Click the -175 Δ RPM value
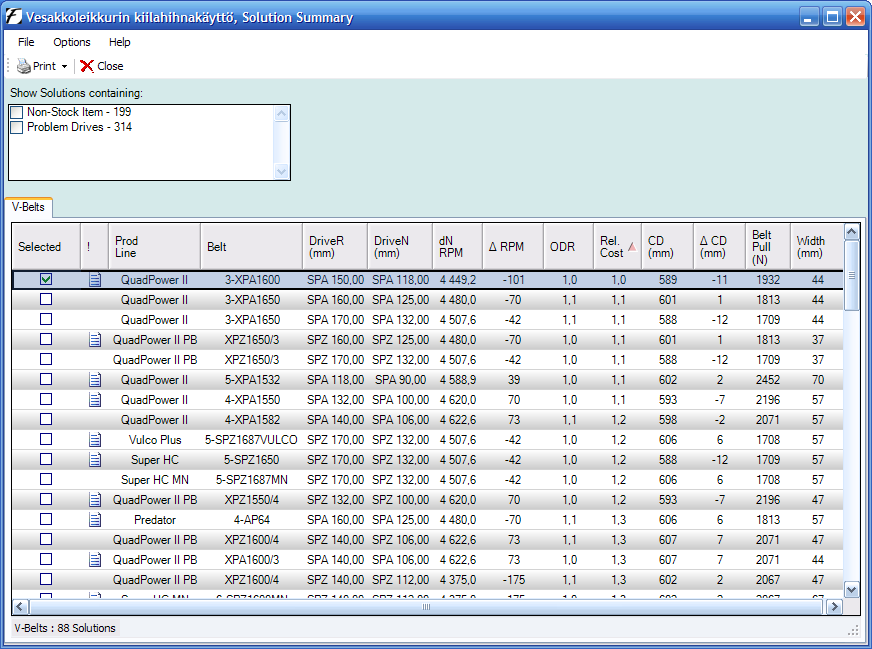872x649 pixels. pyautogui.click(x=513, y=579)
